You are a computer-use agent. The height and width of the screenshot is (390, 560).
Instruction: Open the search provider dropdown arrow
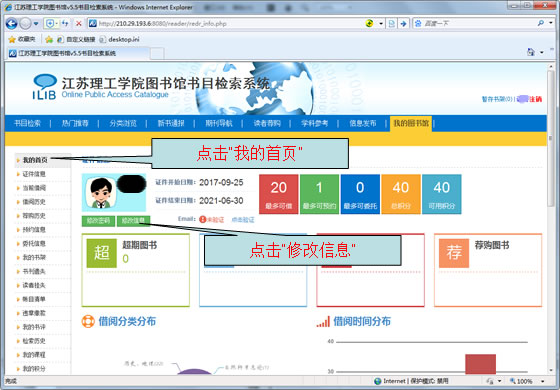(x=551, y=23)
